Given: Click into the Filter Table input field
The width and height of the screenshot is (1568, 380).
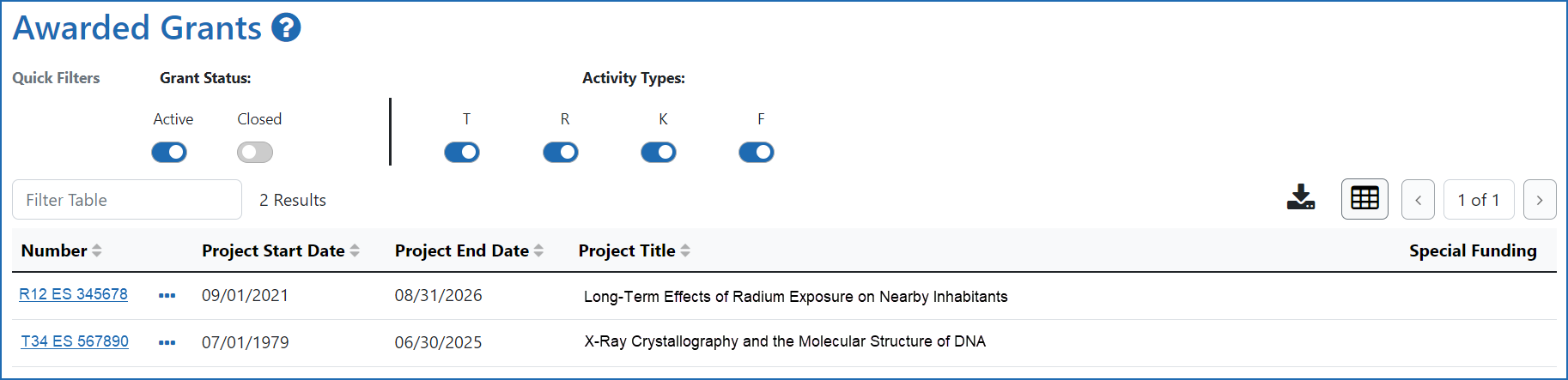Looking at the screenshot, I should (x=127, y=200).
